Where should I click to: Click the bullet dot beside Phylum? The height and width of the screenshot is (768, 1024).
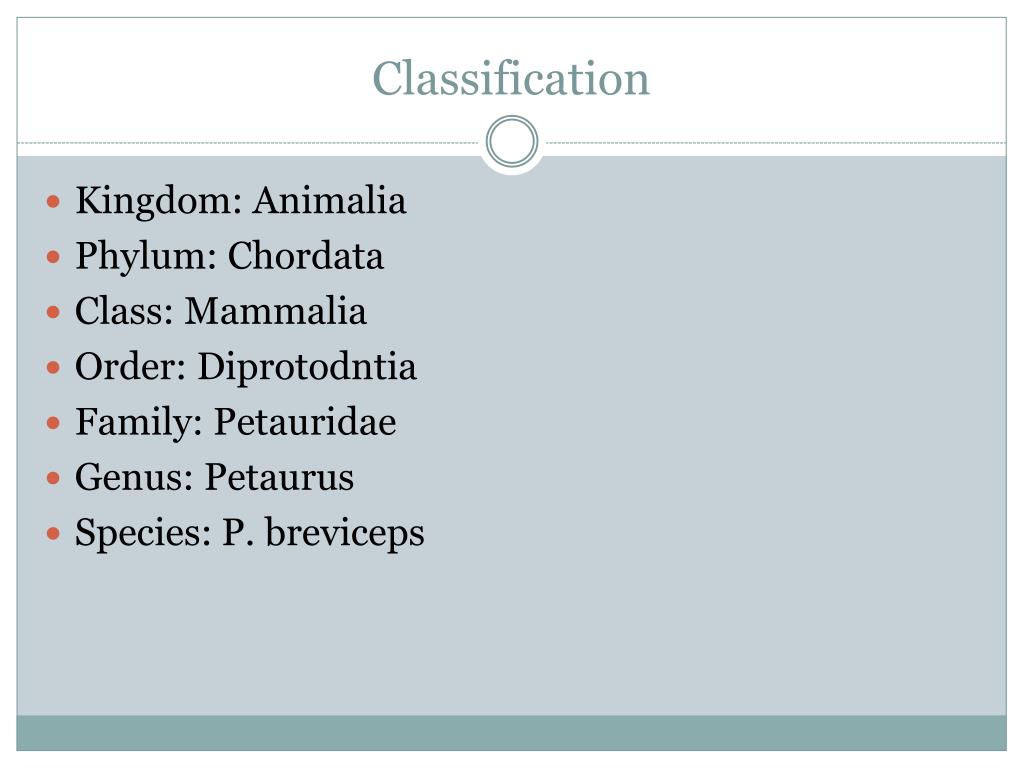click(54, 257)
